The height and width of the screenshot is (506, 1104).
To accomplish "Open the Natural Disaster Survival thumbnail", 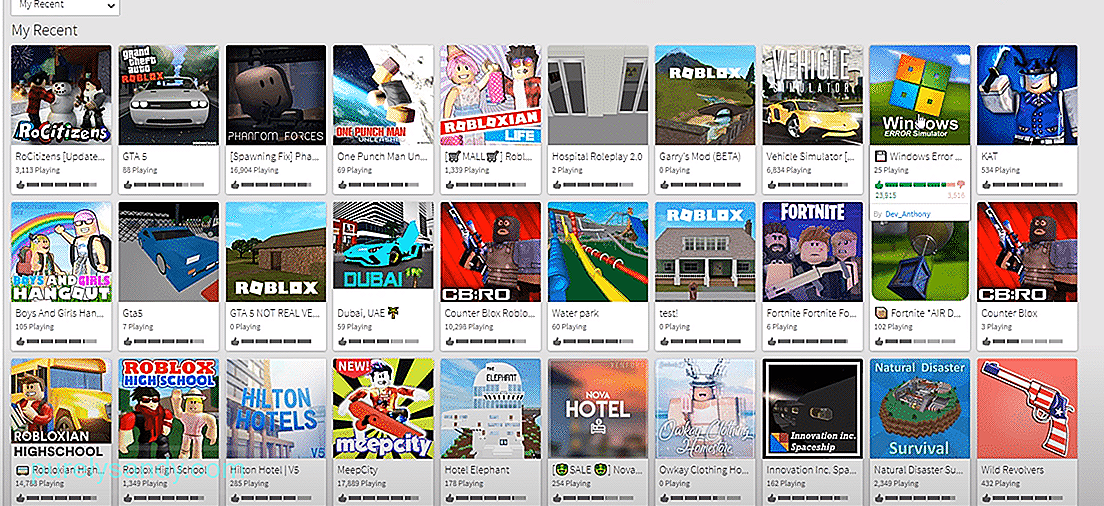I will click(x=920, y=409).
